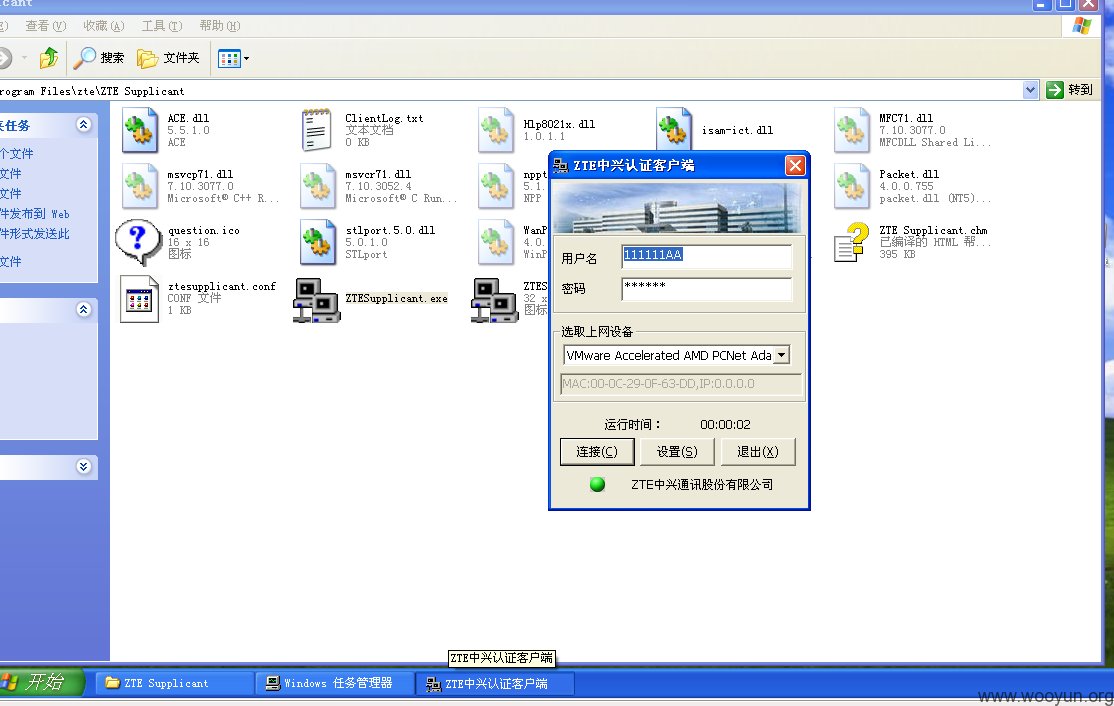
Task: Click the 运行时间 00:00:02 value
Action: (725, 425)
